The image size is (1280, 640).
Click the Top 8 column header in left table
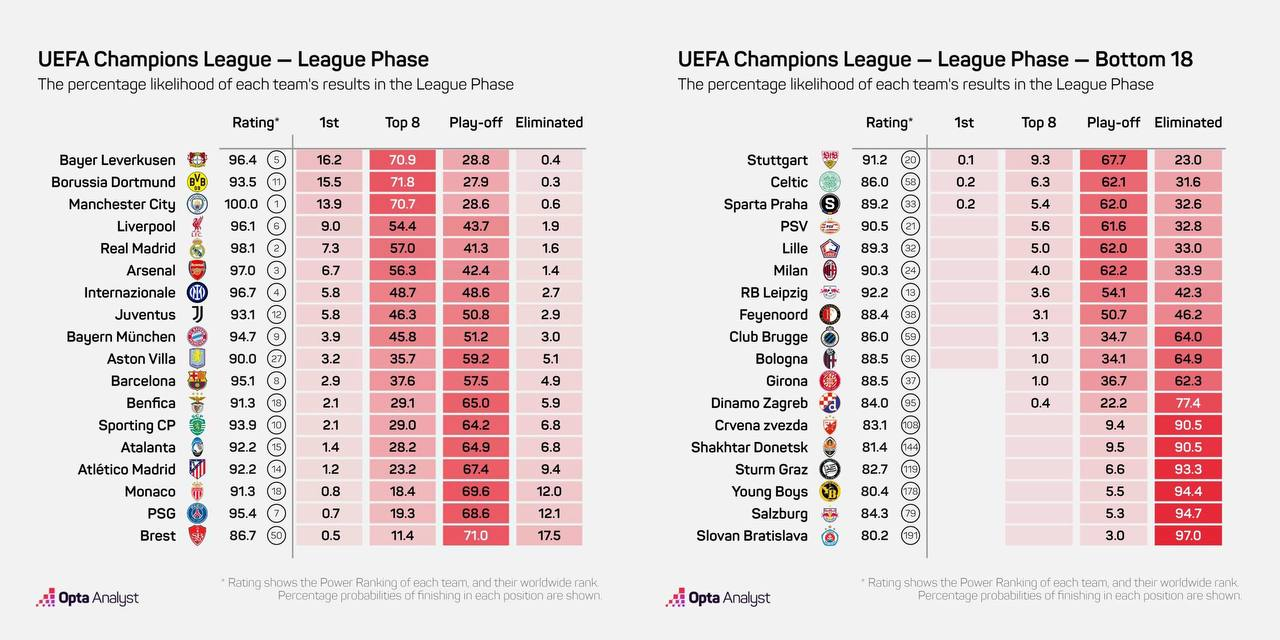pyautogui.click(x=402, y=122)
